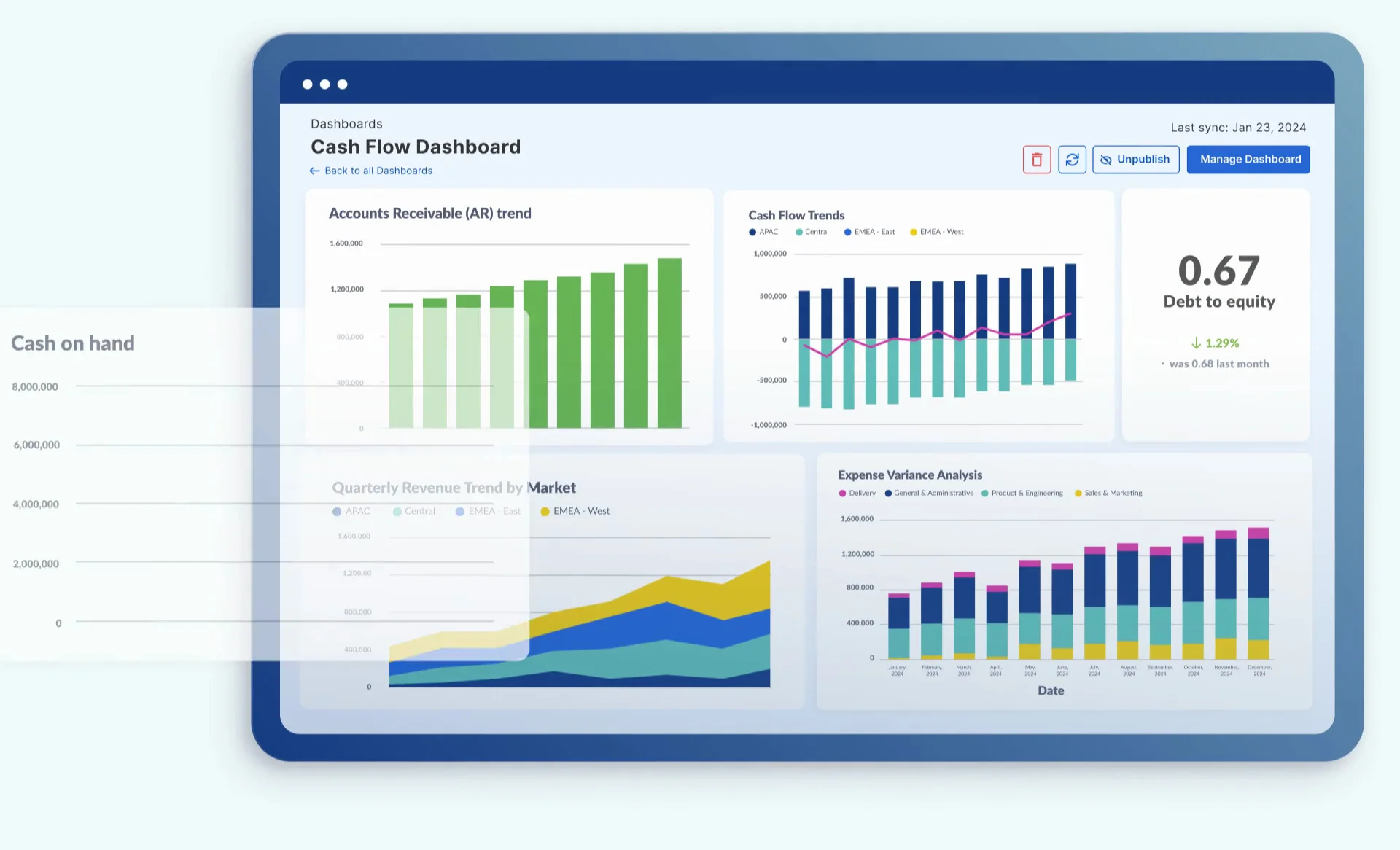Click the tallest bar in AR trend chart

tap(669, 343)
